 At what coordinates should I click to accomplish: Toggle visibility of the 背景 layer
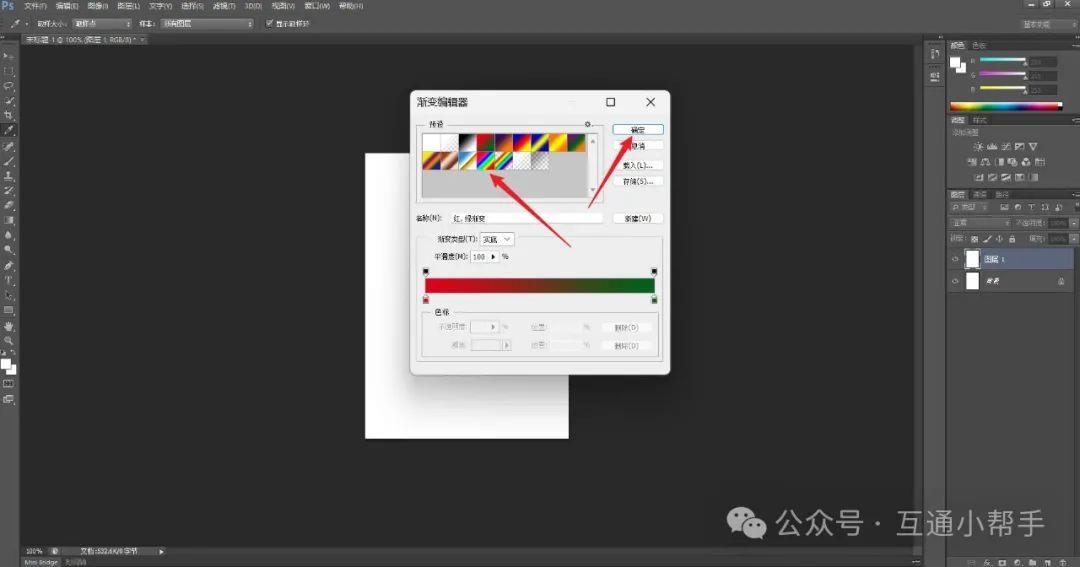tap(955, 282)
